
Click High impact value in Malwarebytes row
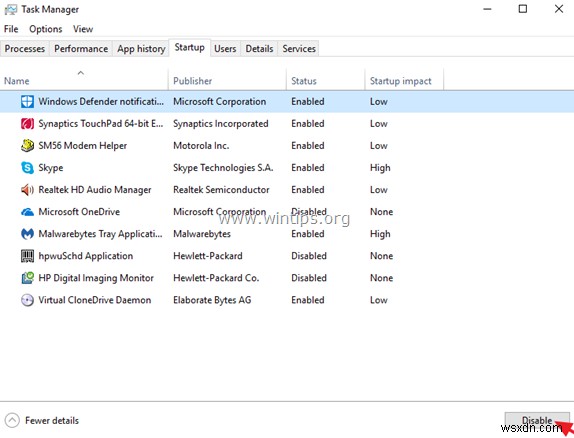tap(380, 234)
